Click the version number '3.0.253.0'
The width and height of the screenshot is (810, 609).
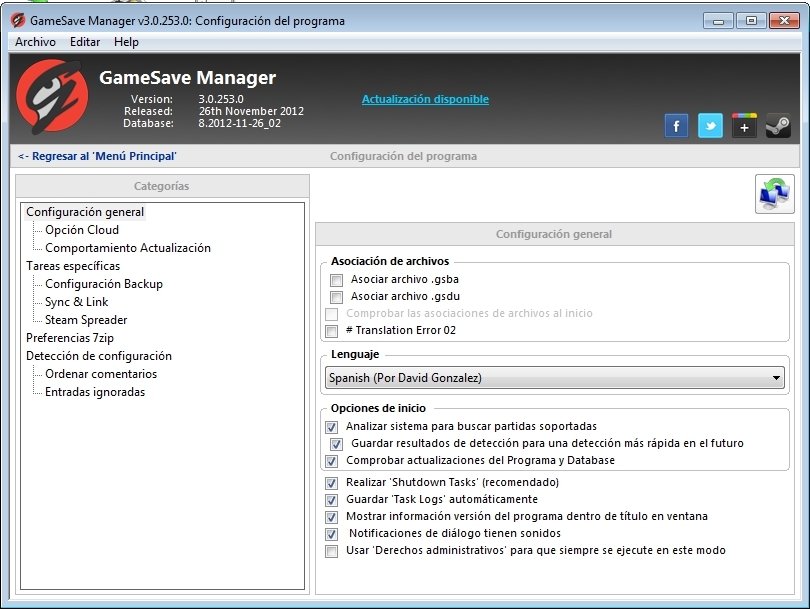221,99
